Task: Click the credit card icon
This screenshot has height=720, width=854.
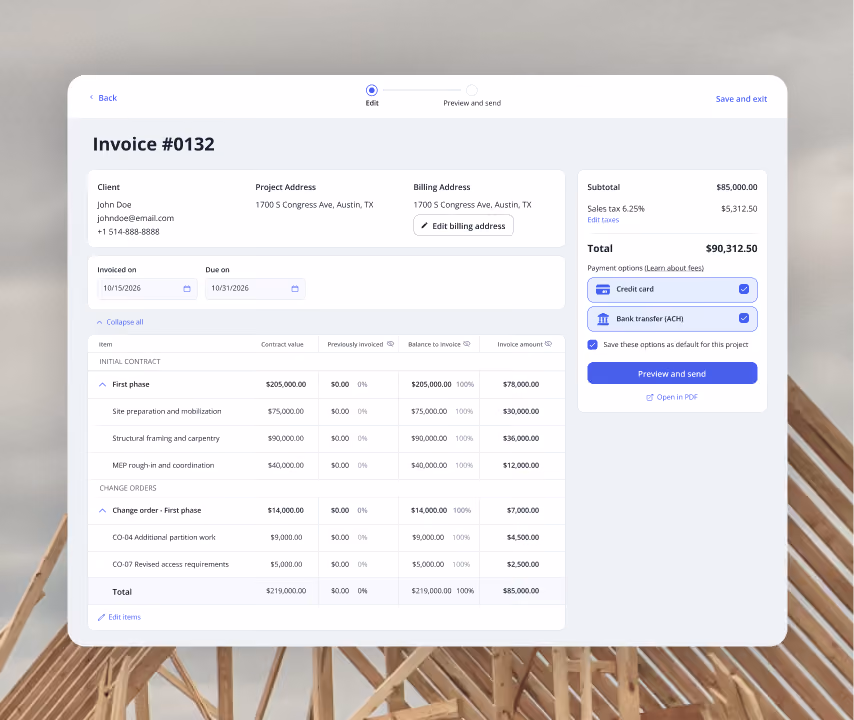Action: coord(603,290)
